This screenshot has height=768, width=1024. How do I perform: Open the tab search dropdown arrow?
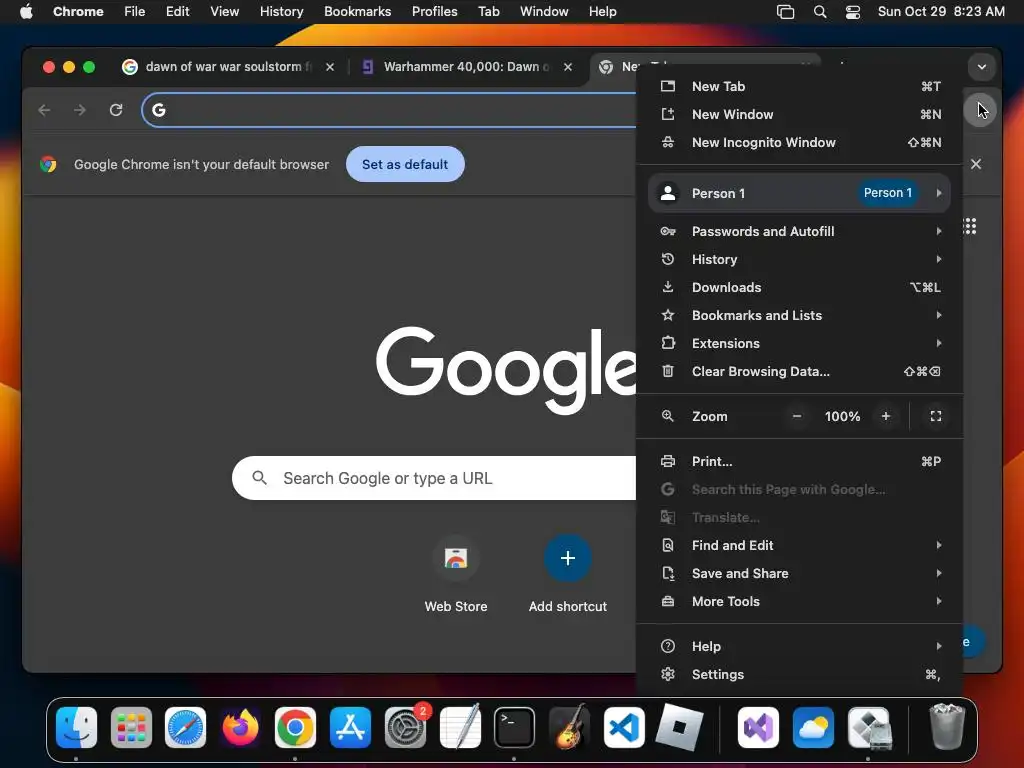[982, 67]
